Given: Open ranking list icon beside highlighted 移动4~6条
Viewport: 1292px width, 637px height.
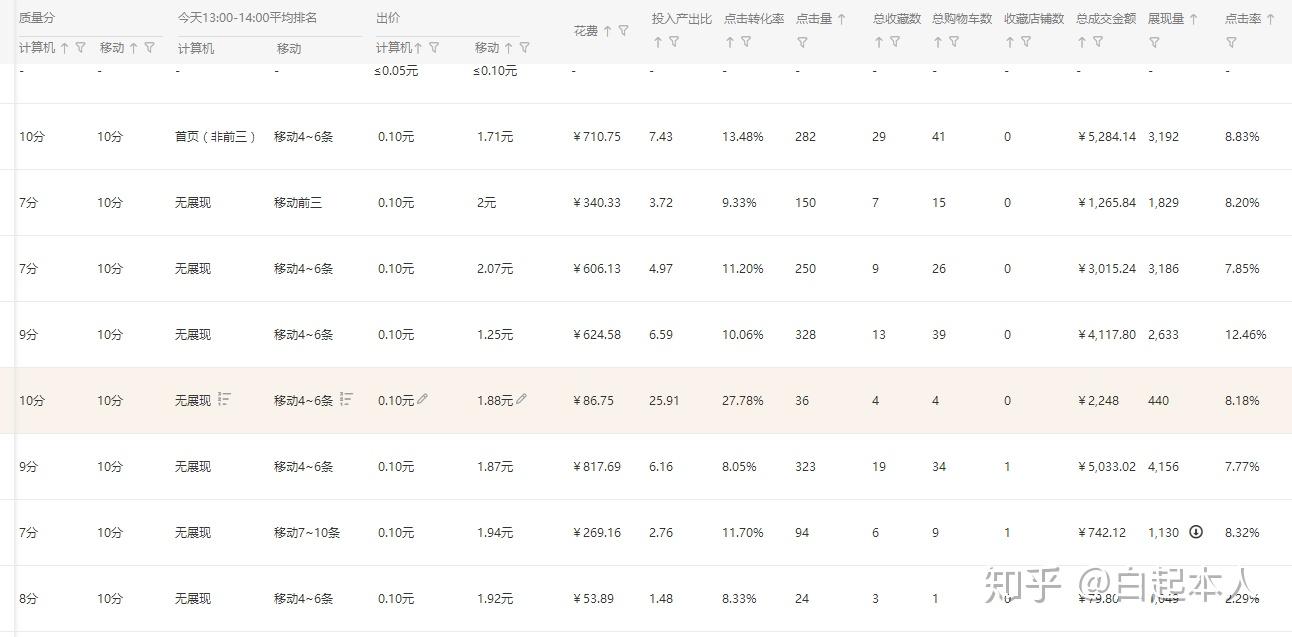Looking at the screenshot, I should coord(346,399).
